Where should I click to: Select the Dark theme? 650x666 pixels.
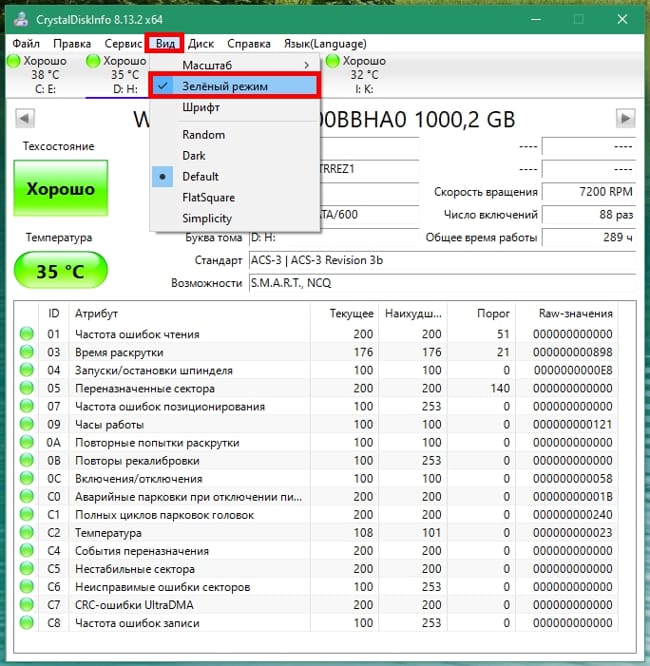pyautogui.click(x=235, y=155)
